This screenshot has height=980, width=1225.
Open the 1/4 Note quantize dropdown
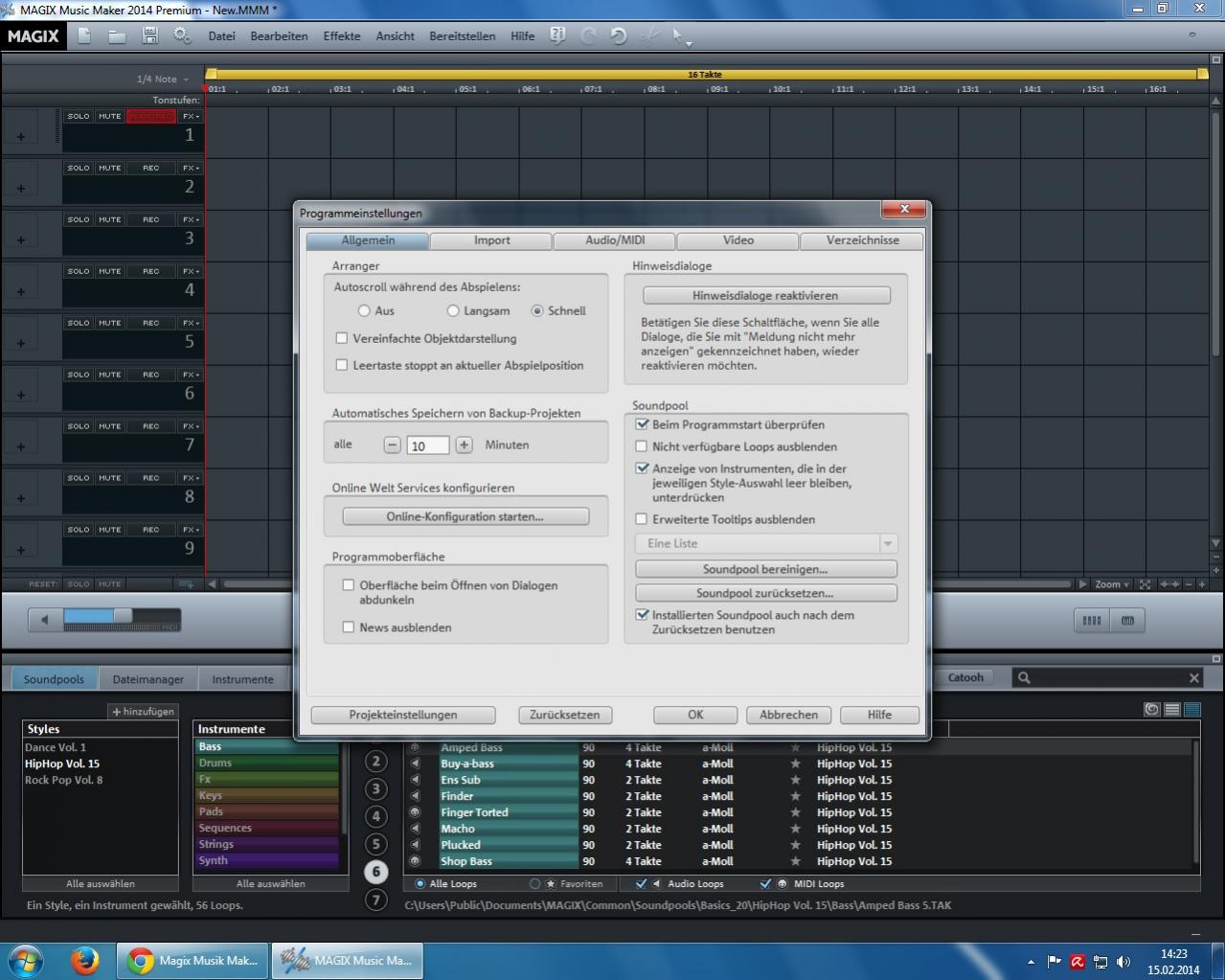tap(163, 80)
